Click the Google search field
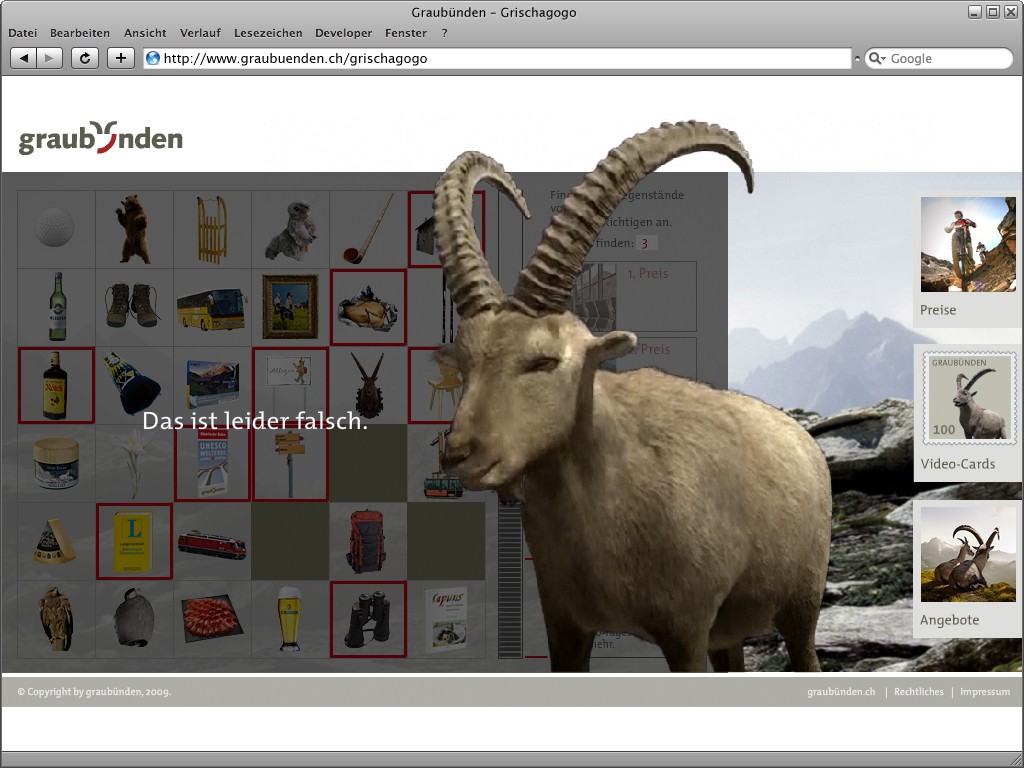 (938, 58)
